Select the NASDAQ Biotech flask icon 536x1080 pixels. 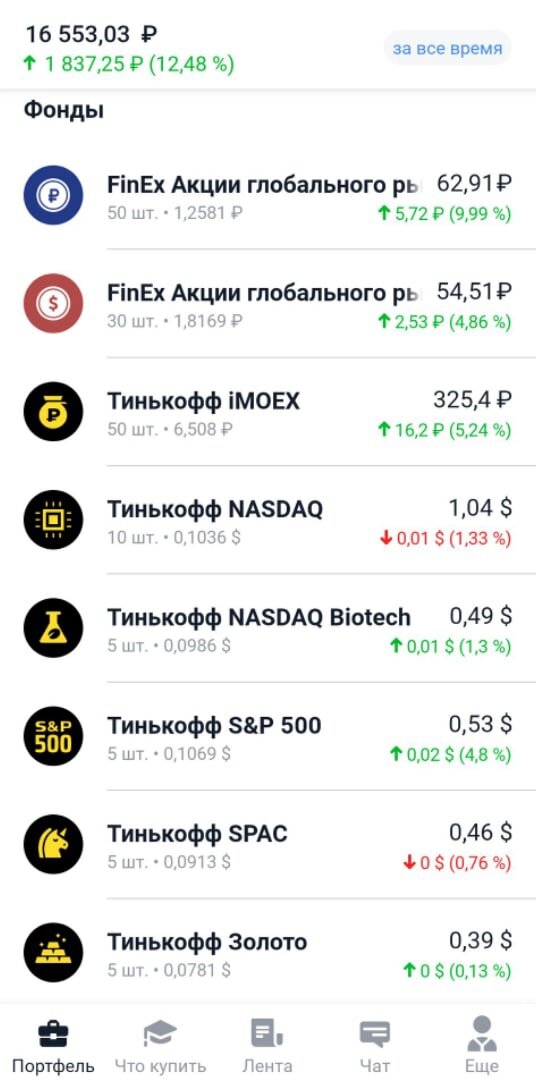(x=53, y=627)
